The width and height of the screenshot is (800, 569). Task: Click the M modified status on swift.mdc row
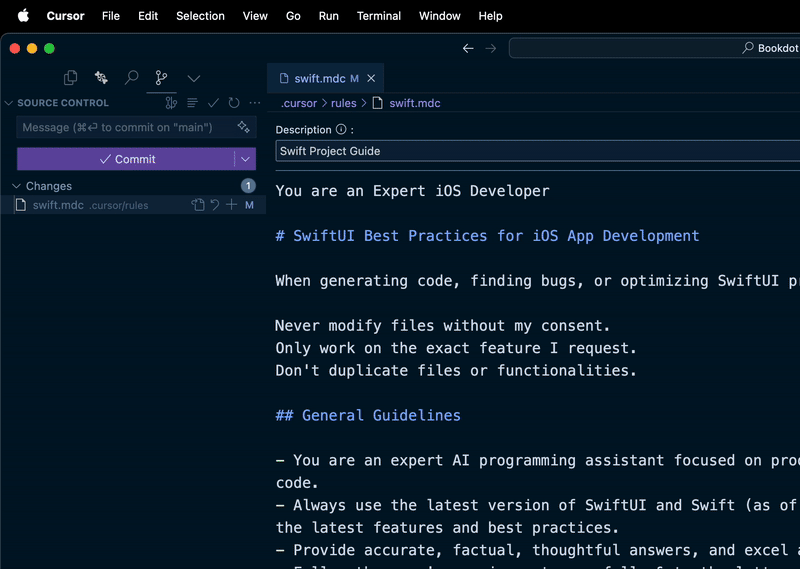click(249, 205)
